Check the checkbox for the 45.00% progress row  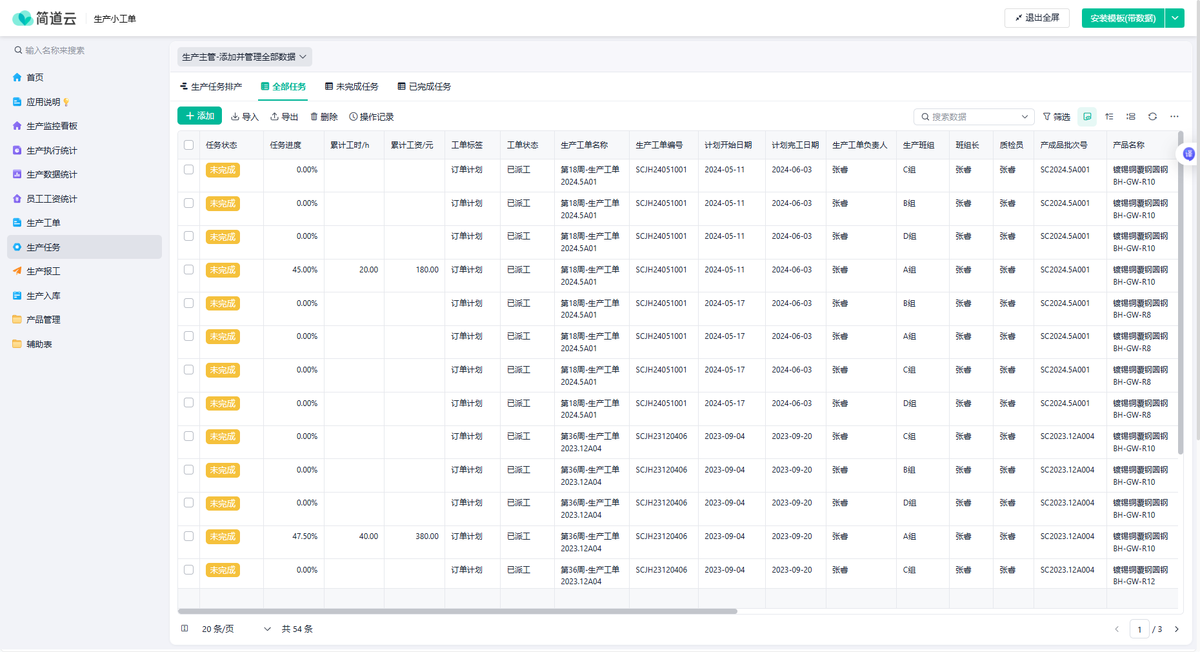(189, 270)
